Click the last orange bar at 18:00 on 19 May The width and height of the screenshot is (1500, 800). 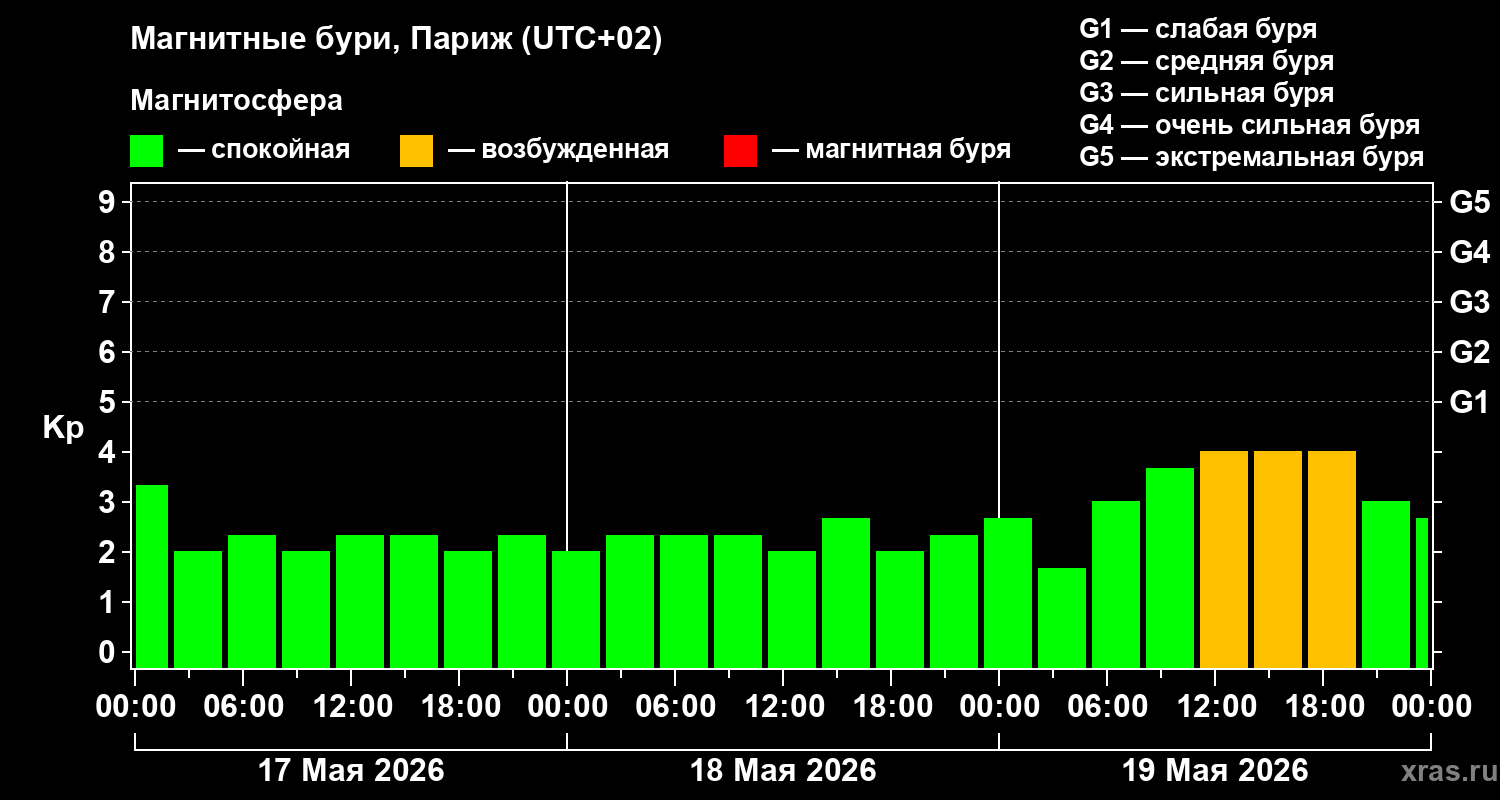(1332, 559)
